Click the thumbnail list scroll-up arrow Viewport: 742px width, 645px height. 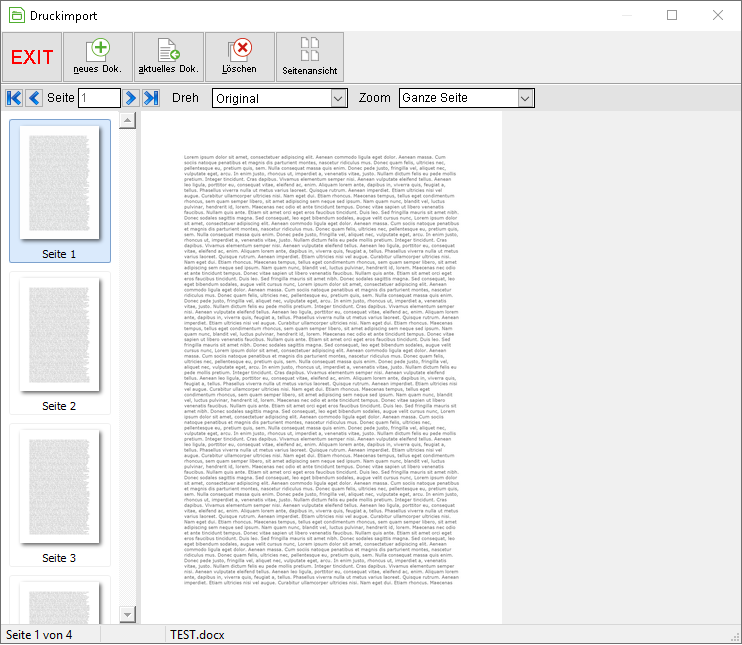127,121
